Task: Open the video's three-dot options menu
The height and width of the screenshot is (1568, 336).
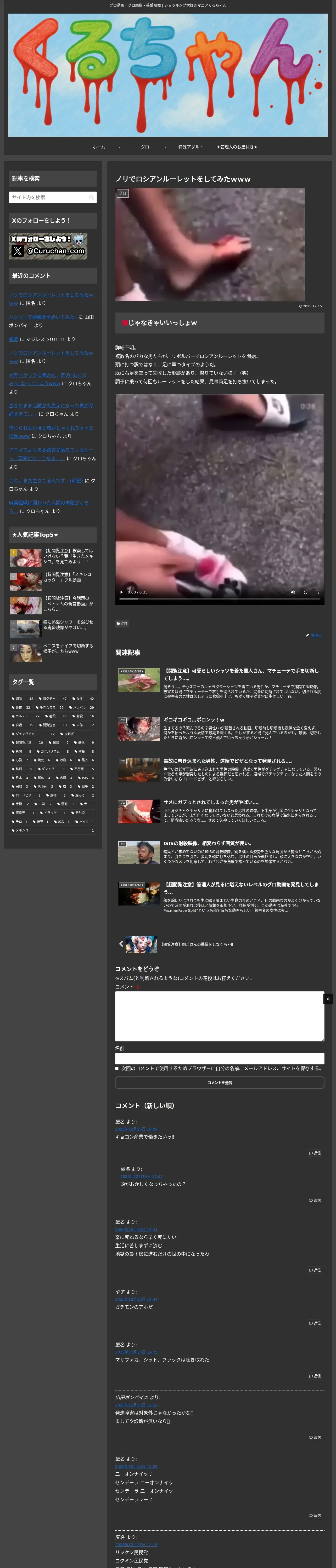Action: [x=318, y=592]
